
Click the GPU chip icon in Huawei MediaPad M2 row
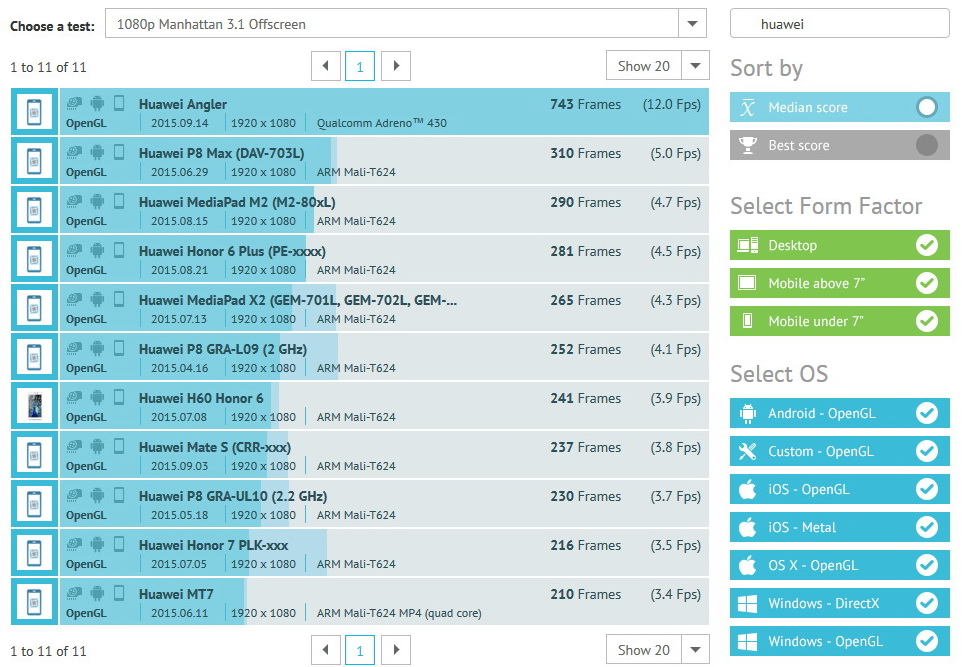(x=74, y=201)
